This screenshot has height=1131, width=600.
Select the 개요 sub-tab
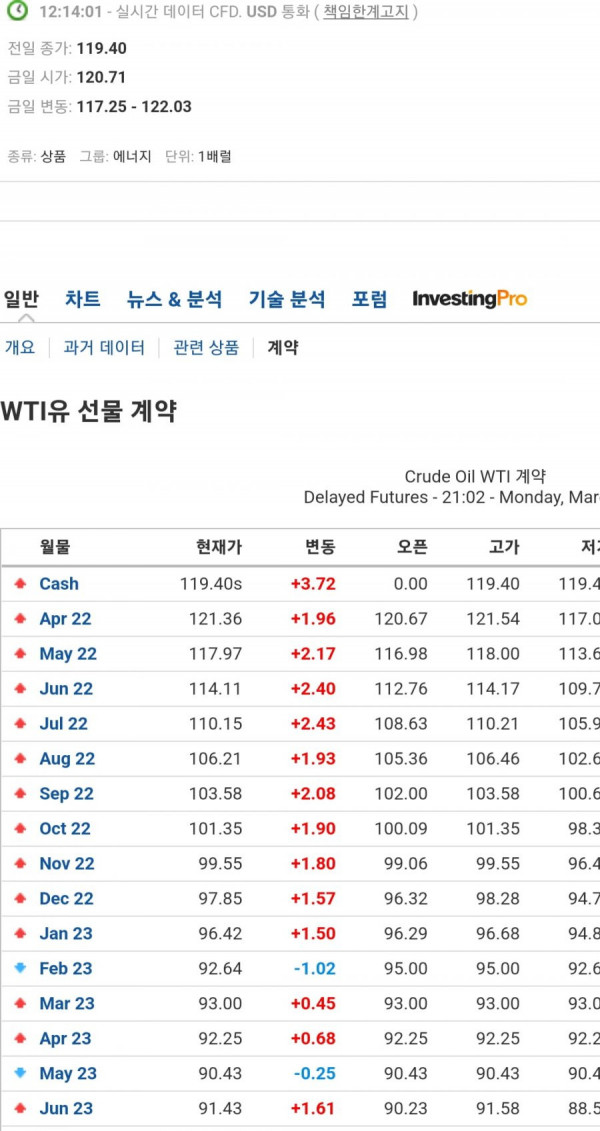pos(19,348)
